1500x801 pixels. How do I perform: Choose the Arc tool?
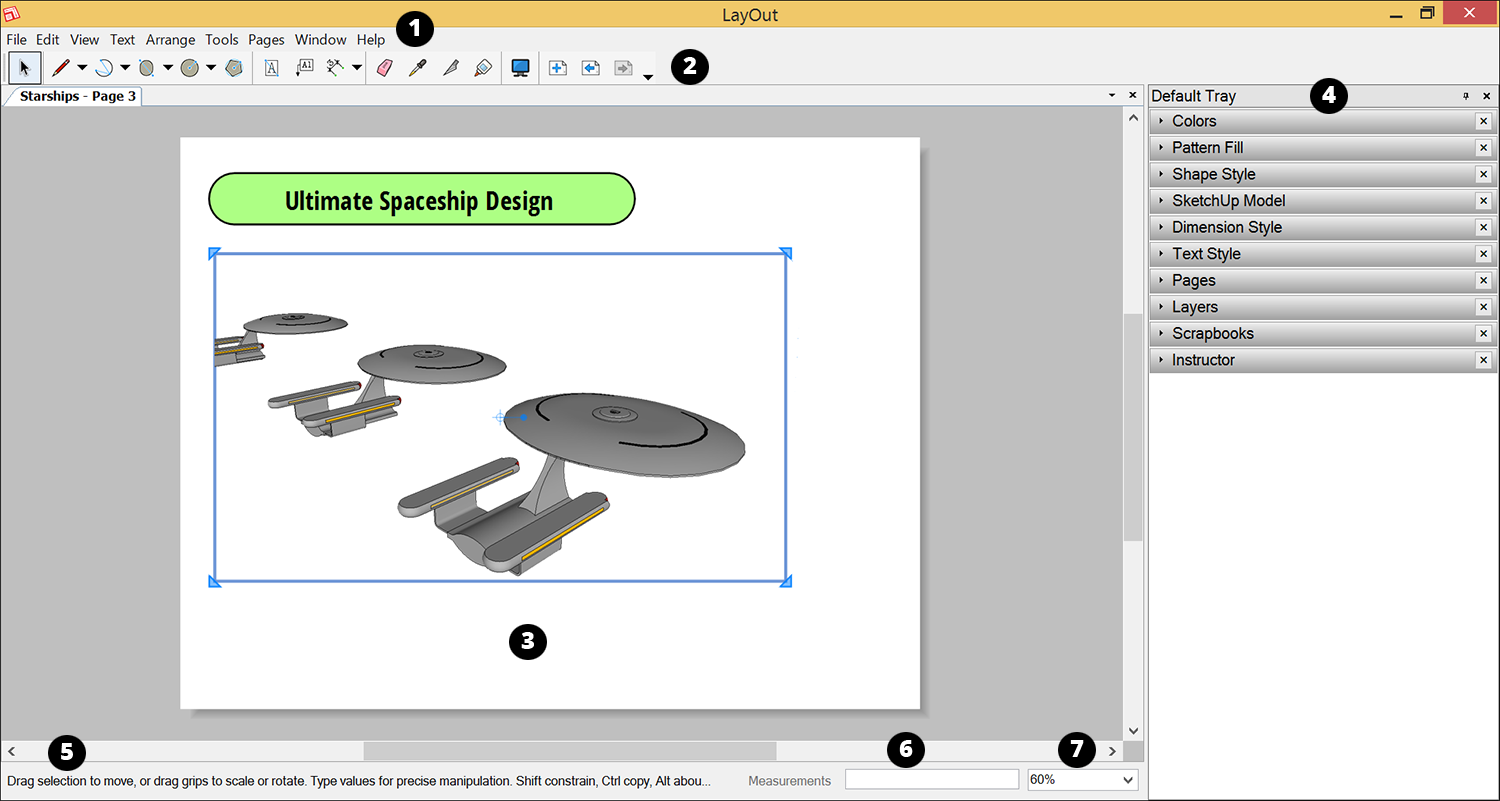(104, 68)
